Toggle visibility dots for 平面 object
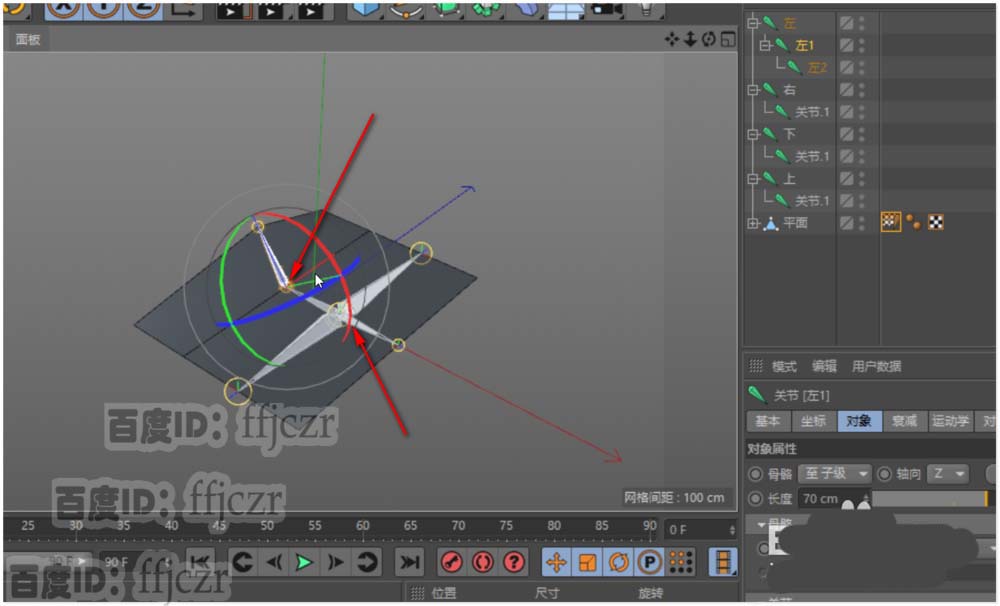This screenshot has width=1000, height=606. (862, 223)
